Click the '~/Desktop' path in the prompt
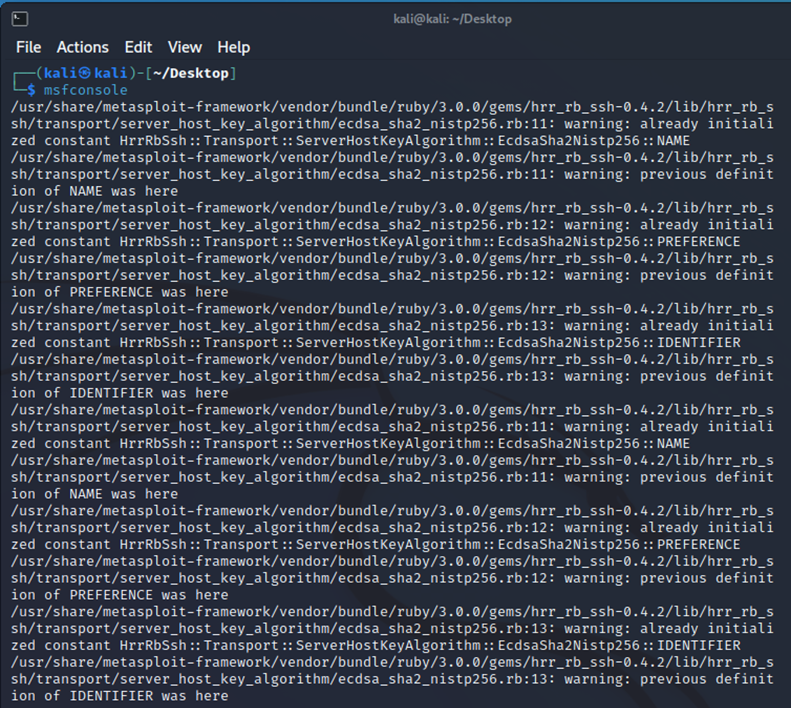The height and width of the screenshot is (708, 791). point(196,73)
